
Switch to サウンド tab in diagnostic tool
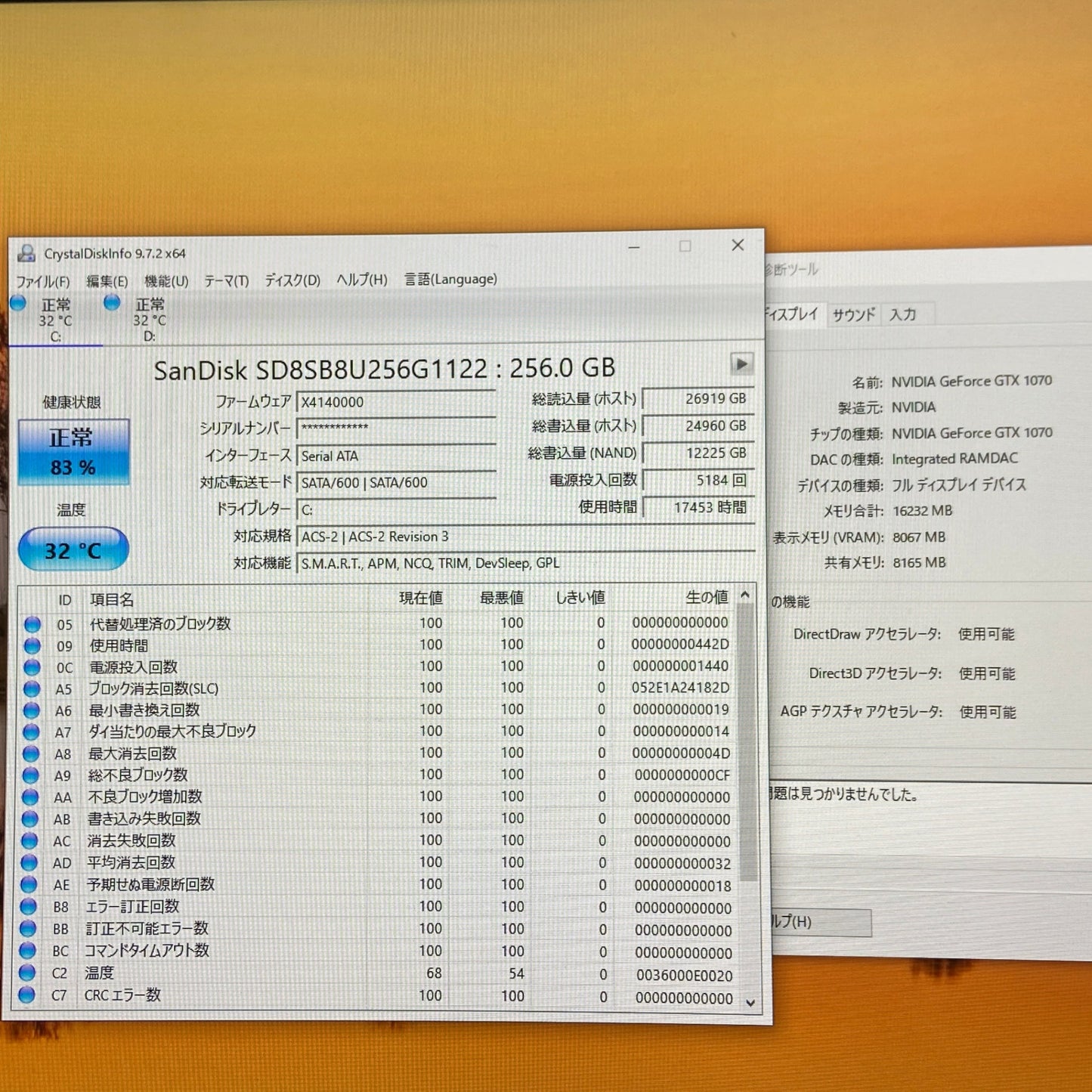853,315
